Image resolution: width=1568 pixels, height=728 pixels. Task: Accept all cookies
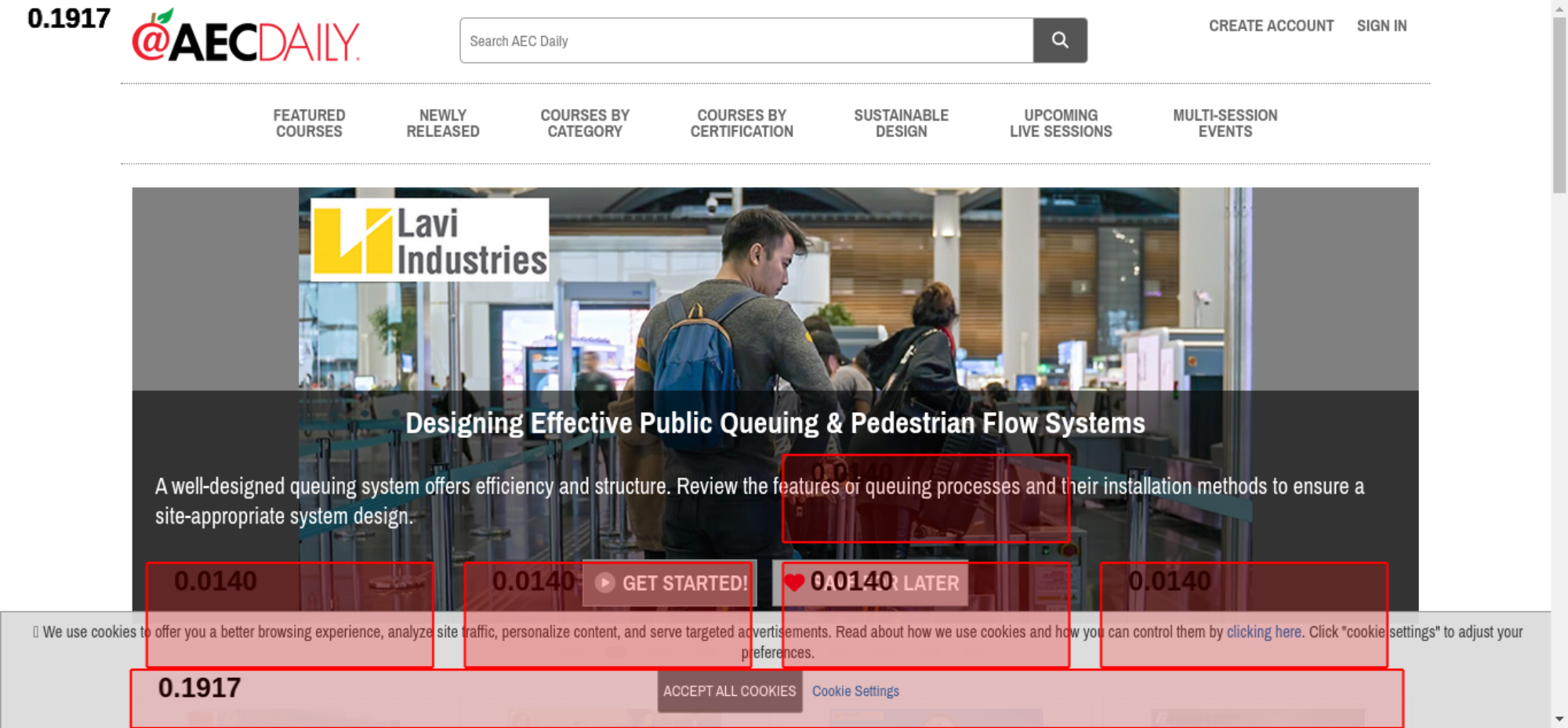point(729,691)
